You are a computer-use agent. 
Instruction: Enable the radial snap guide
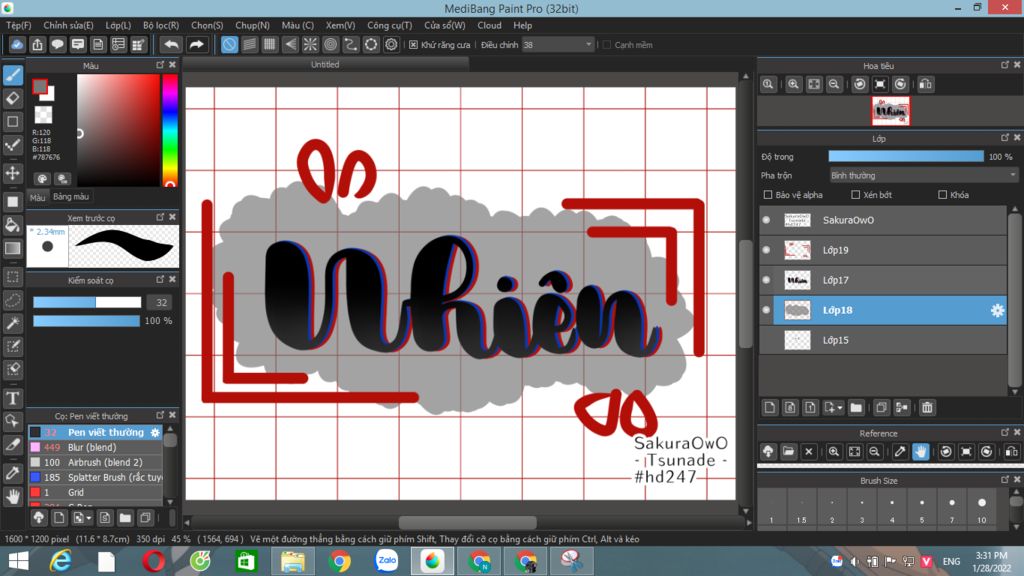310,44
